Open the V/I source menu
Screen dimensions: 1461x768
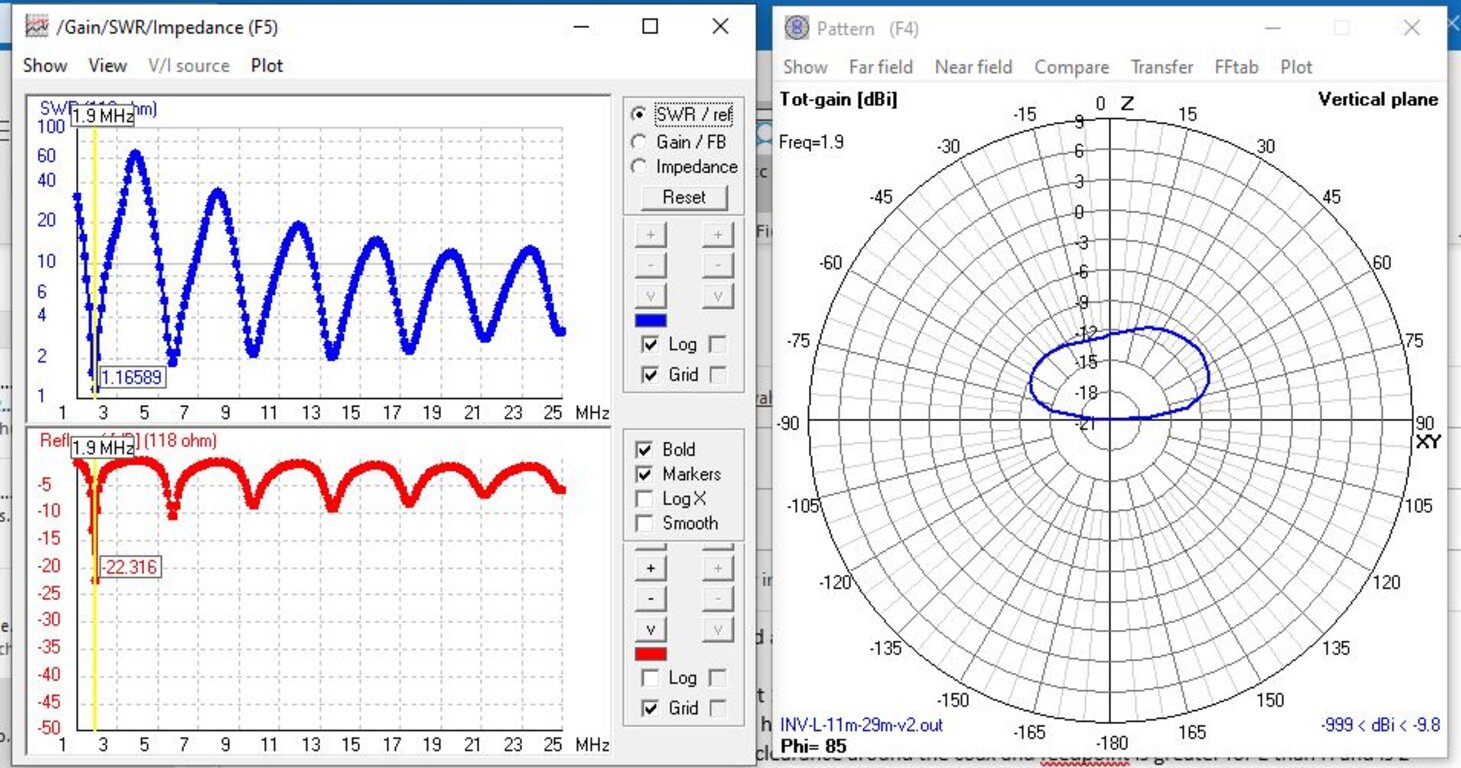coord(189,66)
